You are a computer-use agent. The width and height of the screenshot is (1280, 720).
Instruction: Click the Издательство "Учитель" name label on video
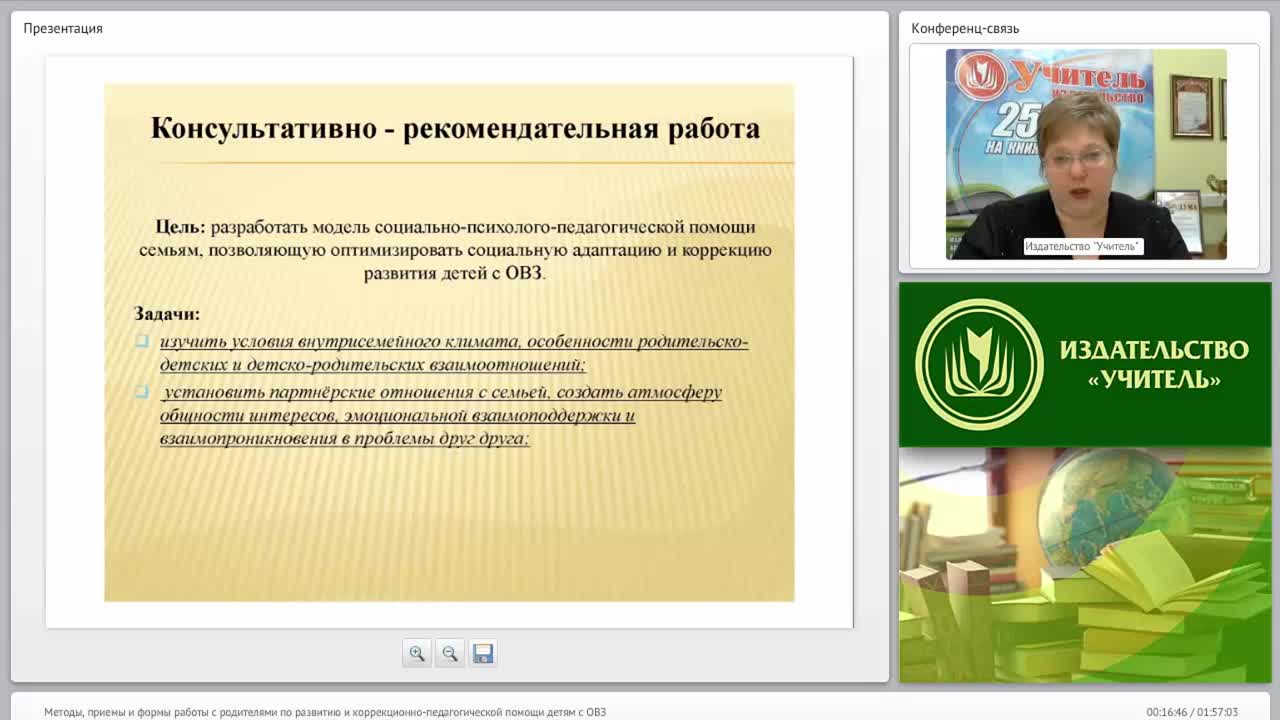point(1082,246)
